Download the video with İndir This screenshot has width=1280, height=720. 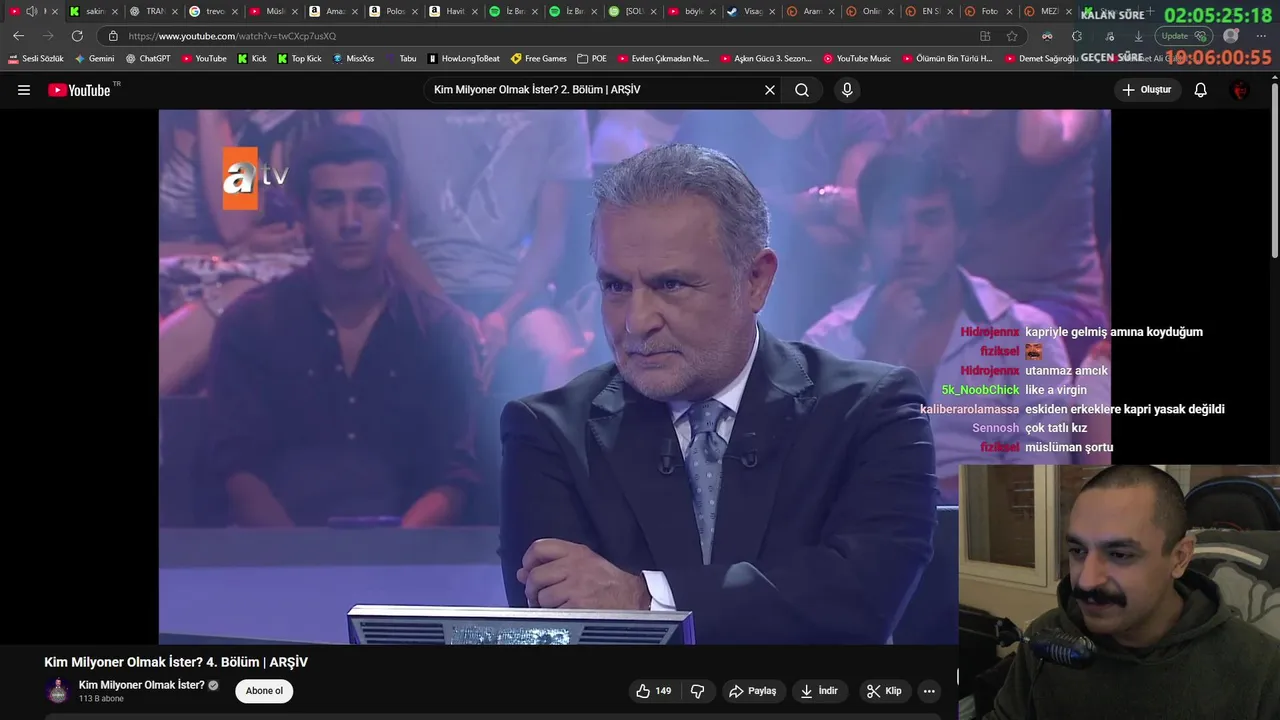[x=819, y=691]
